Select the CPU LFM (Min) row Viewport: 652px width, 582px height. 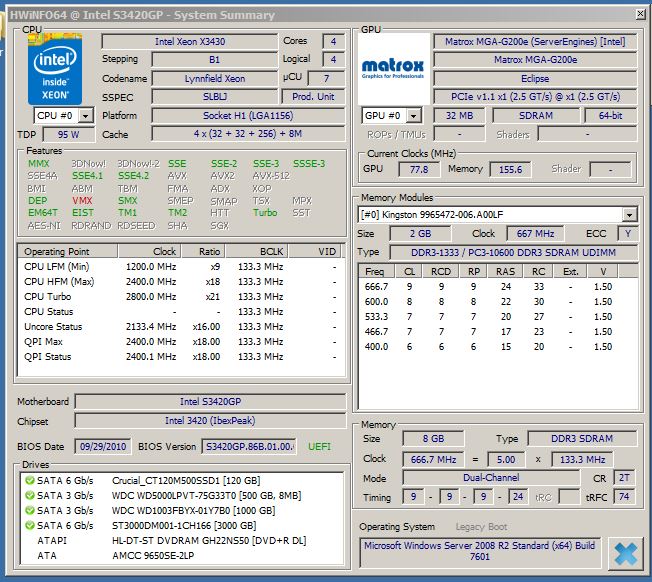point(181,267)
